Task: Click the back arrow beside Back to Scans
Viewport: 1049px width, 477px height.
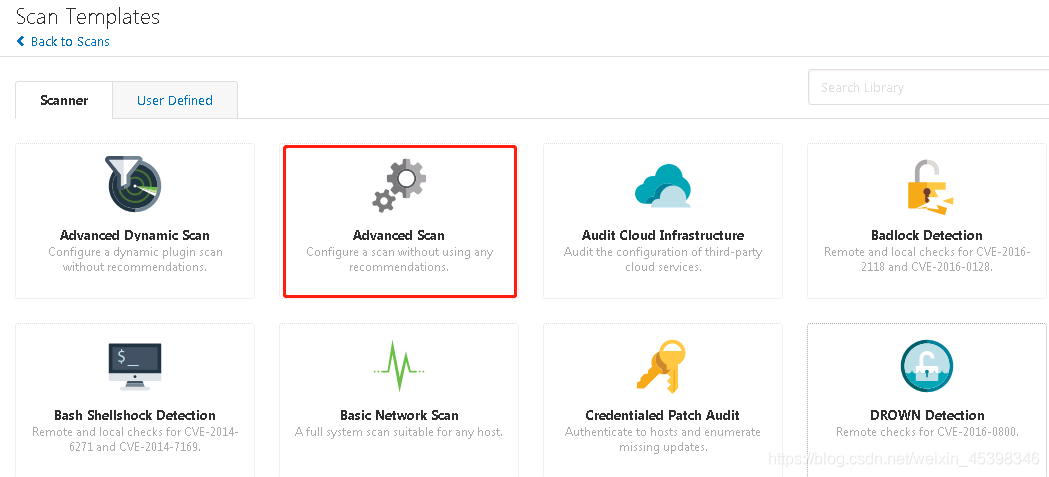Action: click(x=21, y=41)
